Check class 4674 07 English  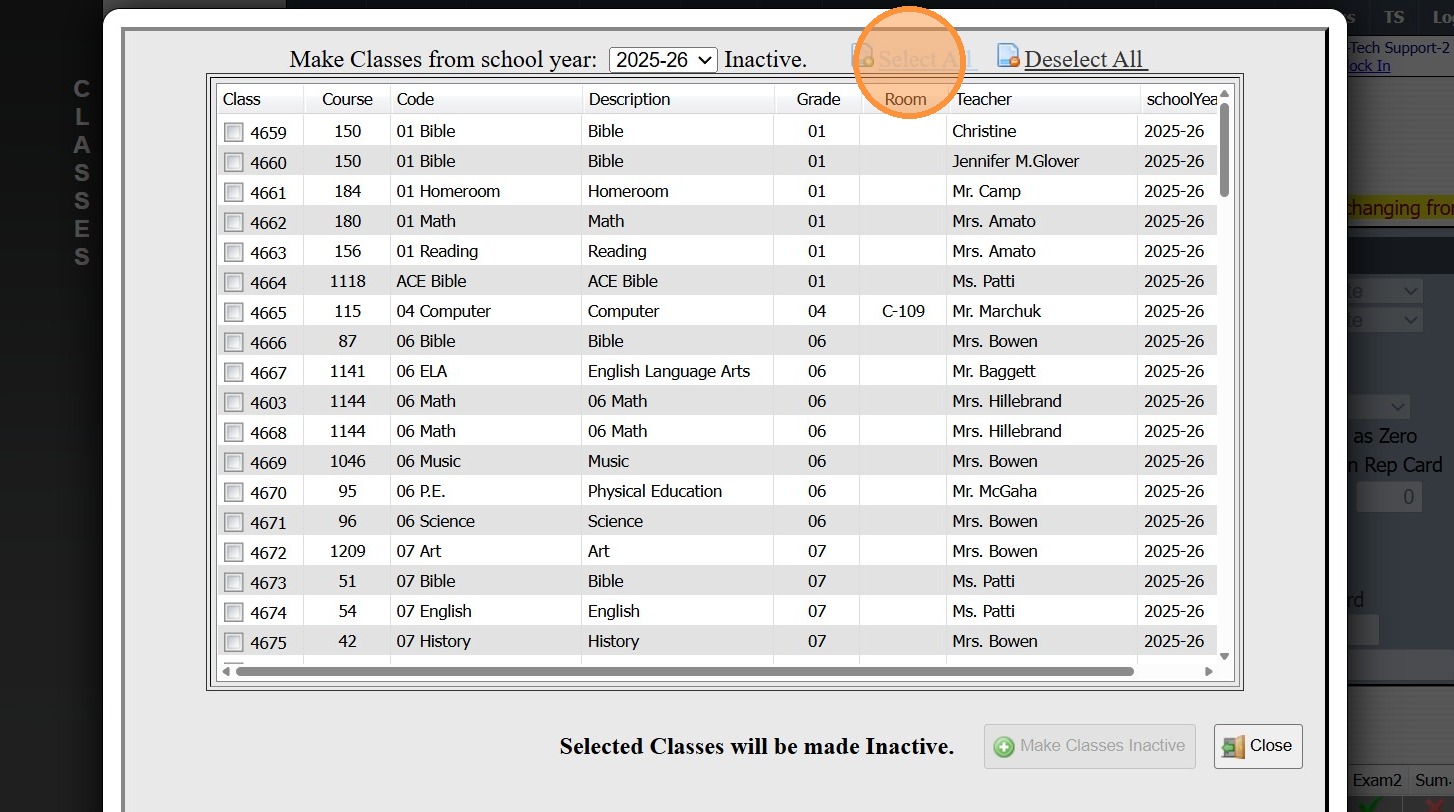(233, 611)
